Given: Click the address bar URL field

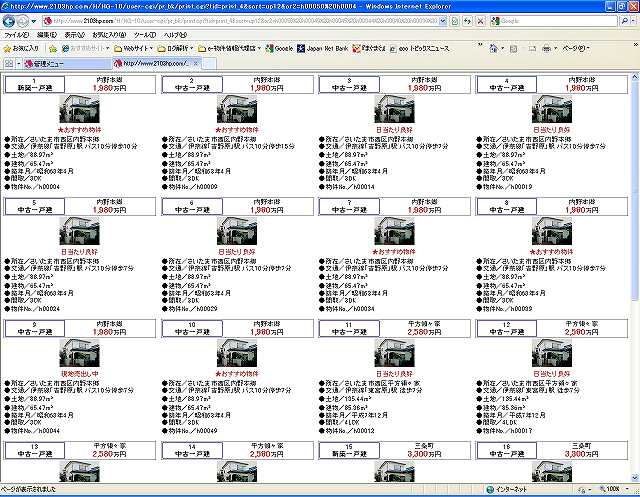Looking at the screenshot, I should point(241,21).
